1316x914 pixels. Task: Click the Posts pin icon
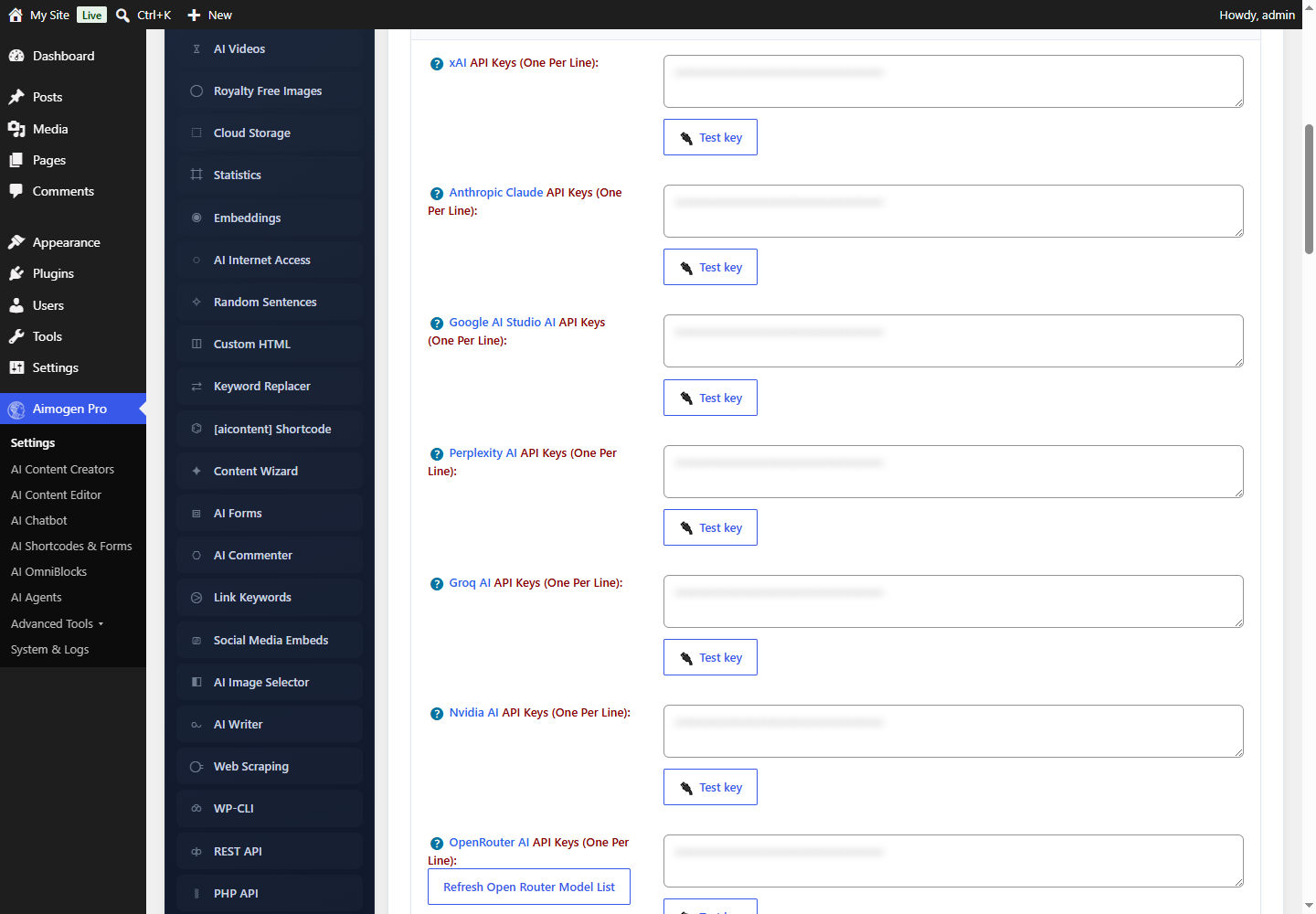click(x=16, y=97)
